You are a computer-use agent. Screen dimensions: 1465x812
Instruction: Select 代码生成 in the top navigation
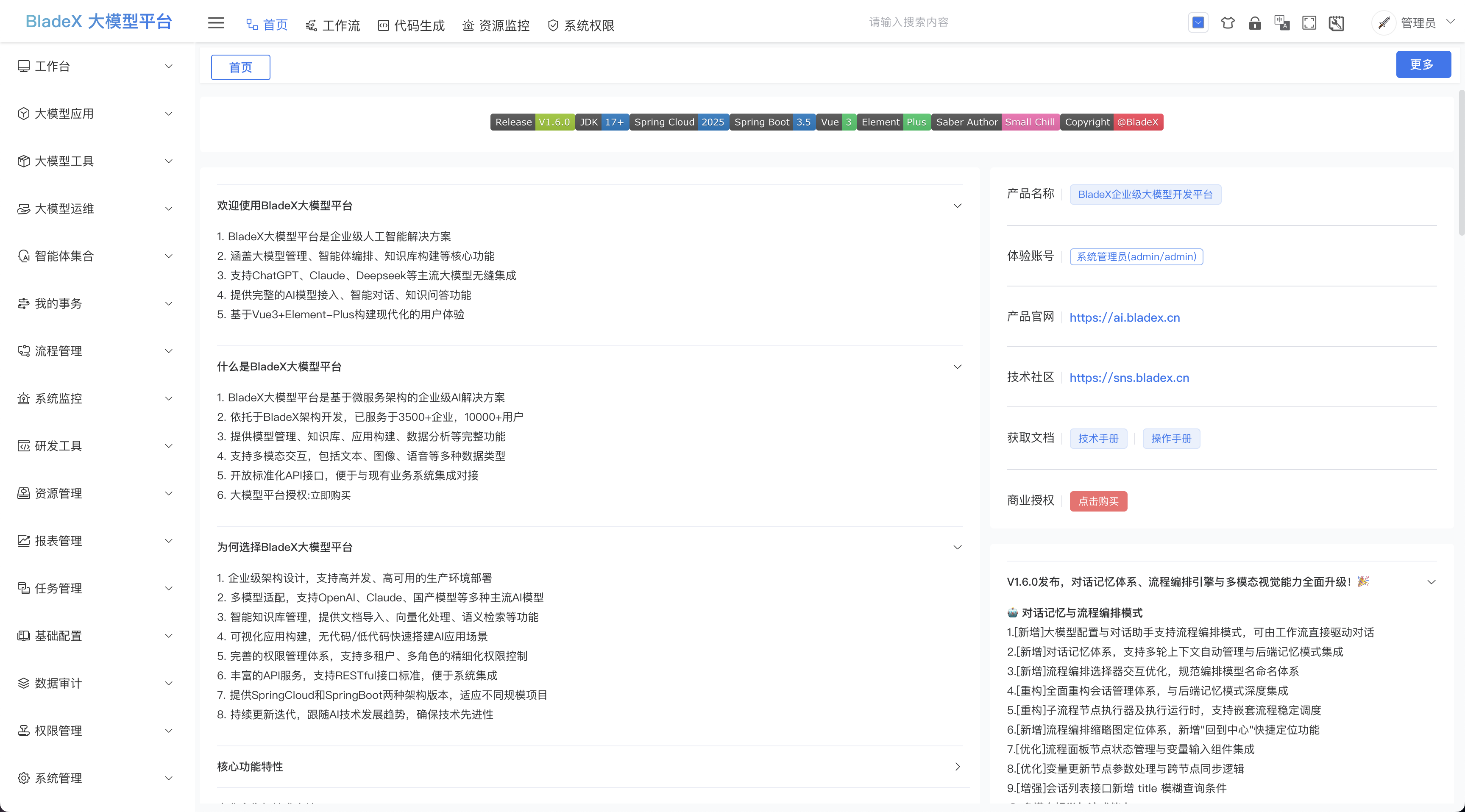[x=411, y=25]
